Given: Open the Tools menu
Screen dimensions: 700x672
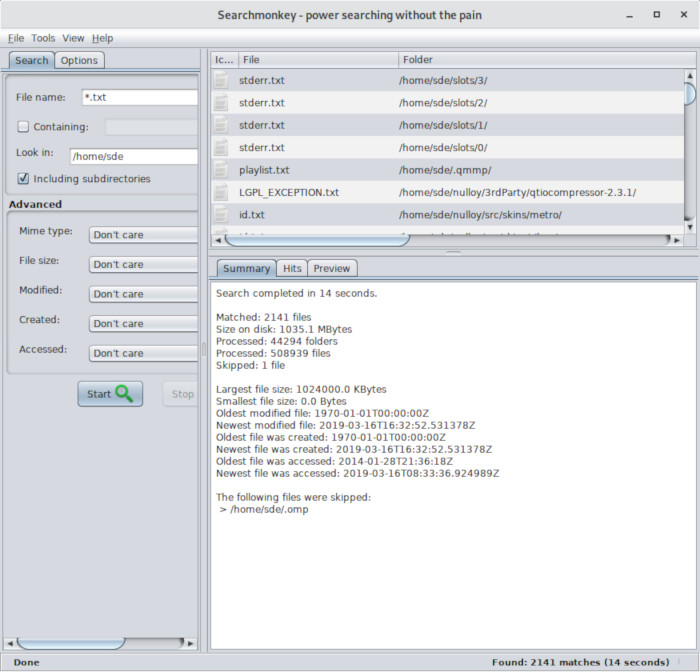Looking at the screenshot, I should tap(43, 38).
